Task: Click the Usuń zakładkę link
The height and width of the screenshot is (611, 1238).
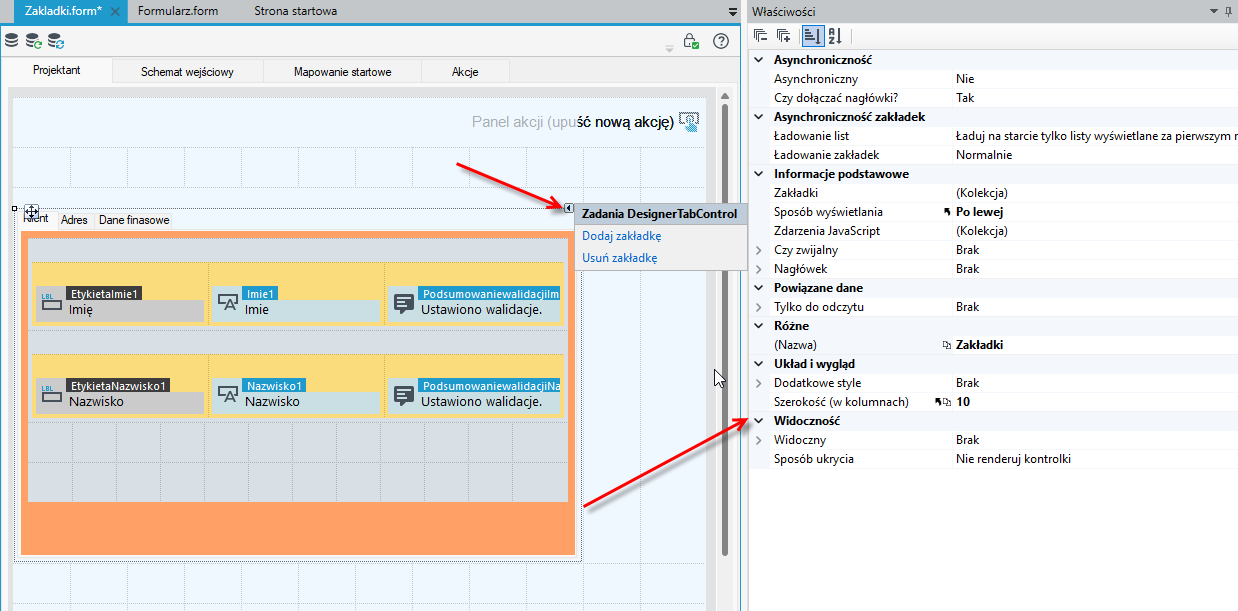Action: click(x=620, y=258)
